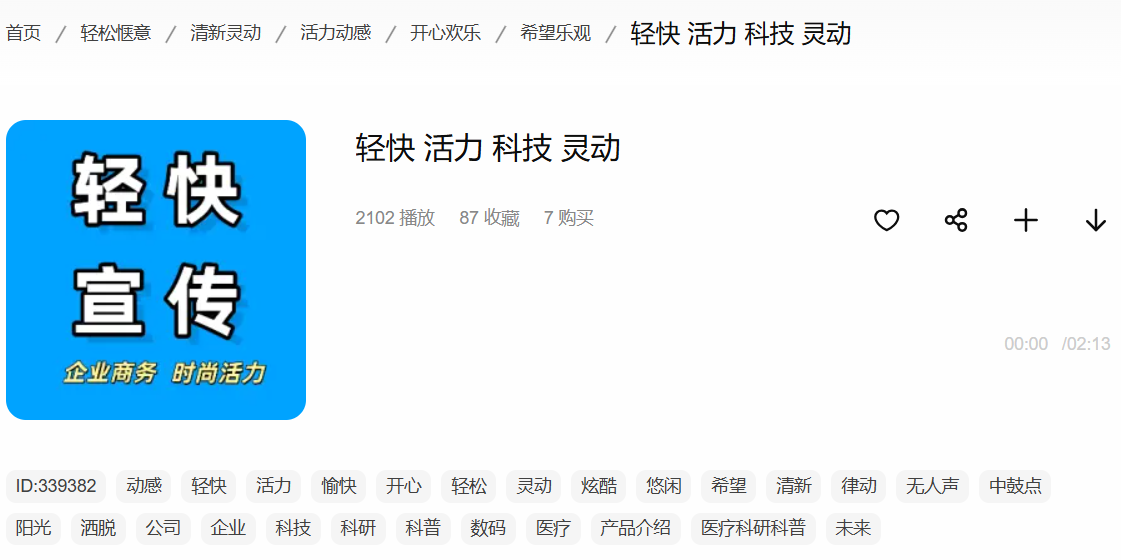Click the heart icon to favorite track
This screenshot has width=1121, height=560.
point(886,220)
